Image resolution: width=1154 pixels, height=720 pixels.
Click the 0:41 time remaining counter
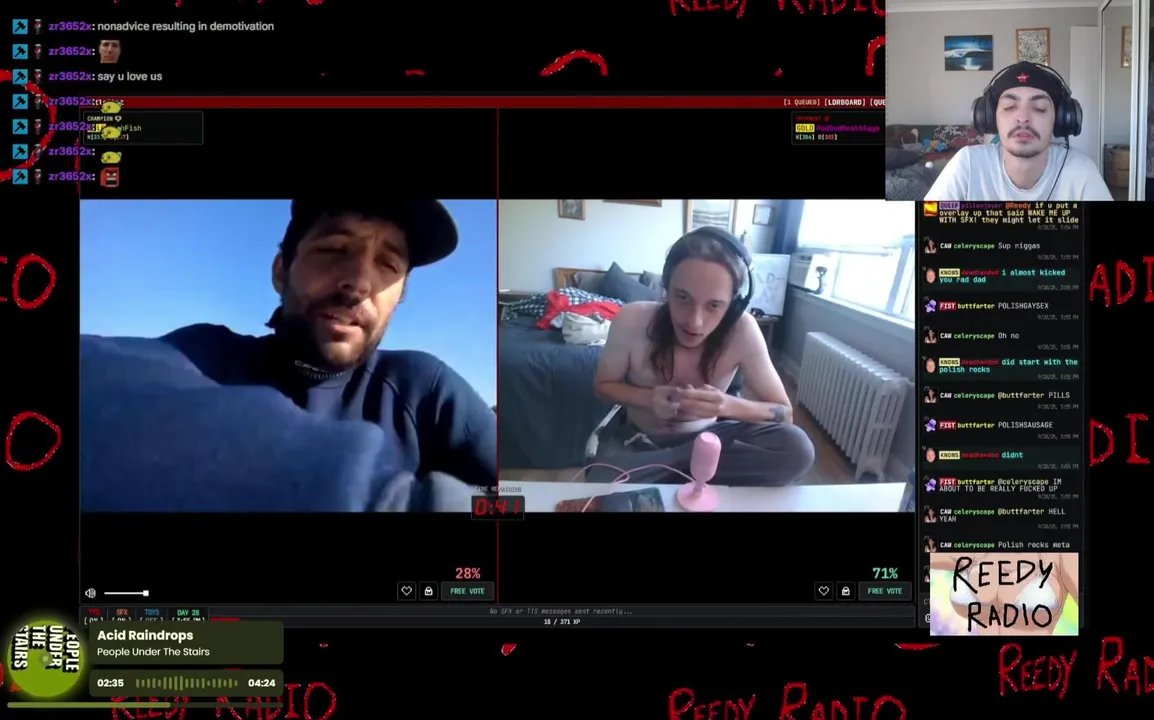pos(498,507)
